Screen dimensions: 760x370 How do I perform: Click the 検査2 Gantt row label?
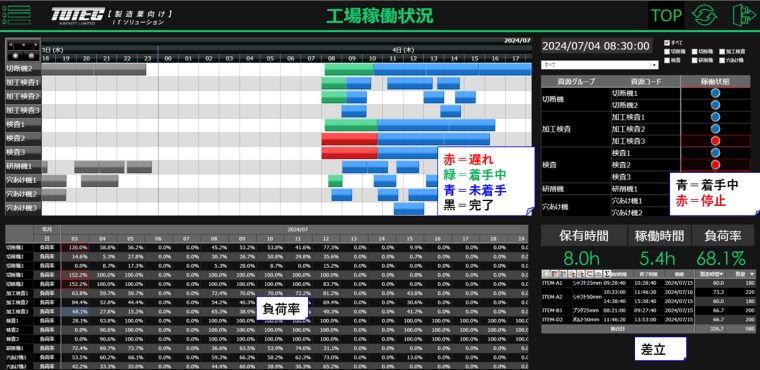tap(23, 139)
